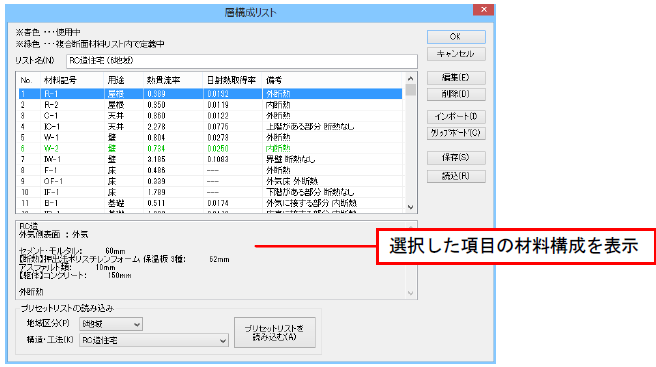The width and height of the screenshot is (656, 367).
Task: Click the リスト名 input field
Action: (x=242, y=61)
